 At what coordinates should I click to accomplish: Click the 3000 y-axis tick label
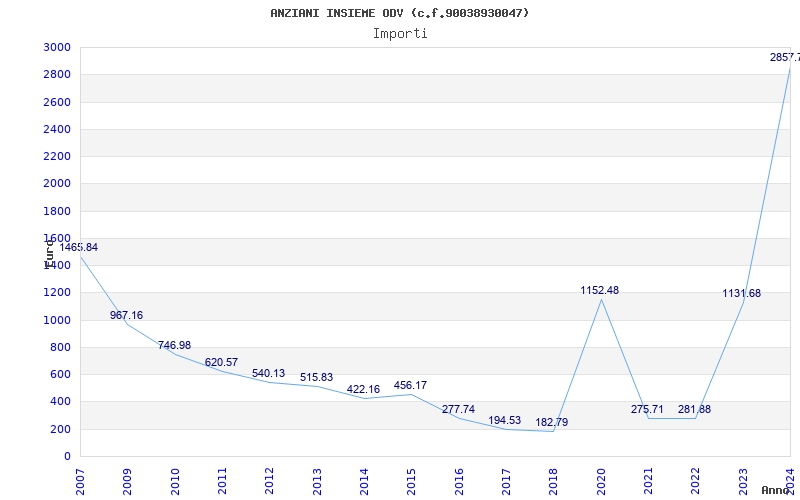[57, 47]
